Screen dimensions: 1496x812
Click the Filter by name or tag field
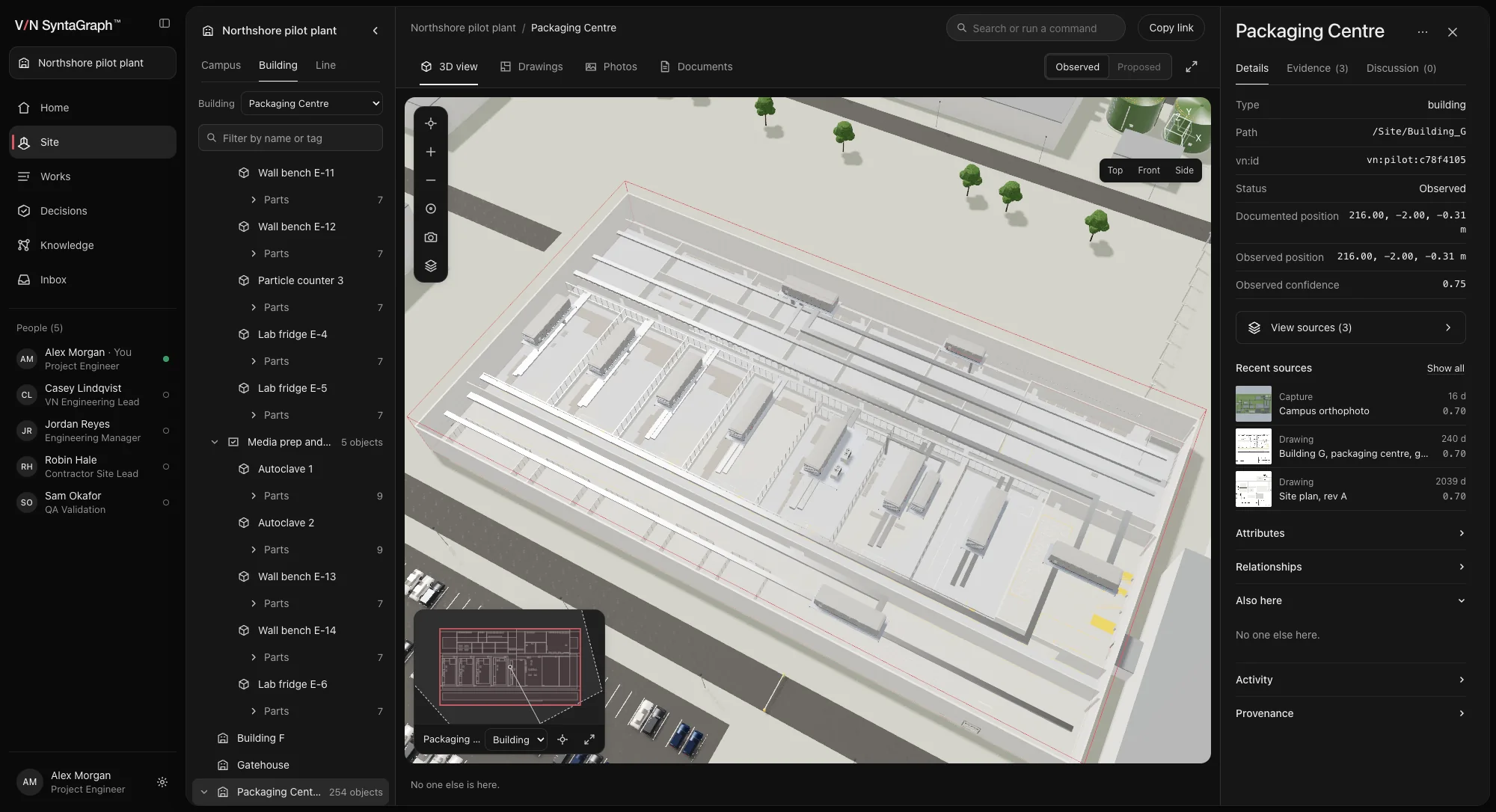point(290,138)
